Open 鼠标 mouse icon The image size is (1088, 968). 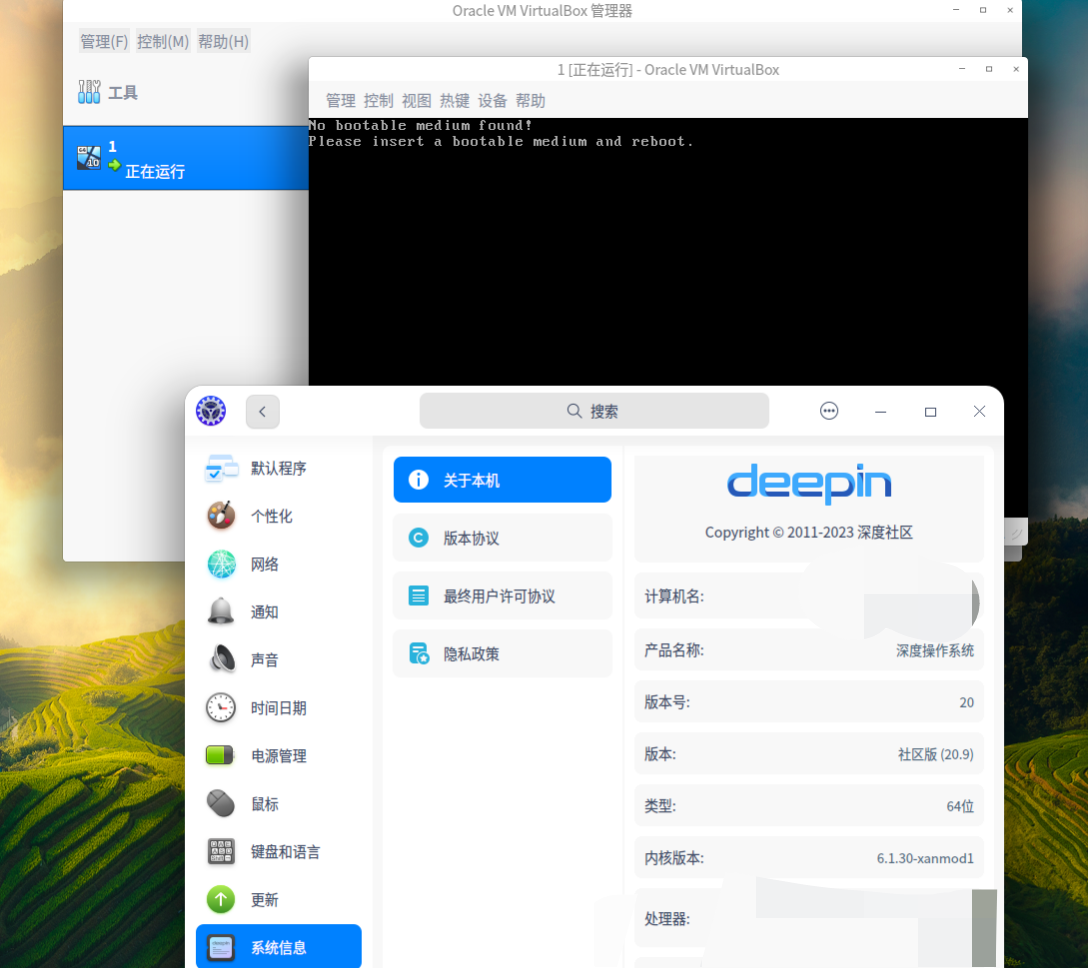221,804
